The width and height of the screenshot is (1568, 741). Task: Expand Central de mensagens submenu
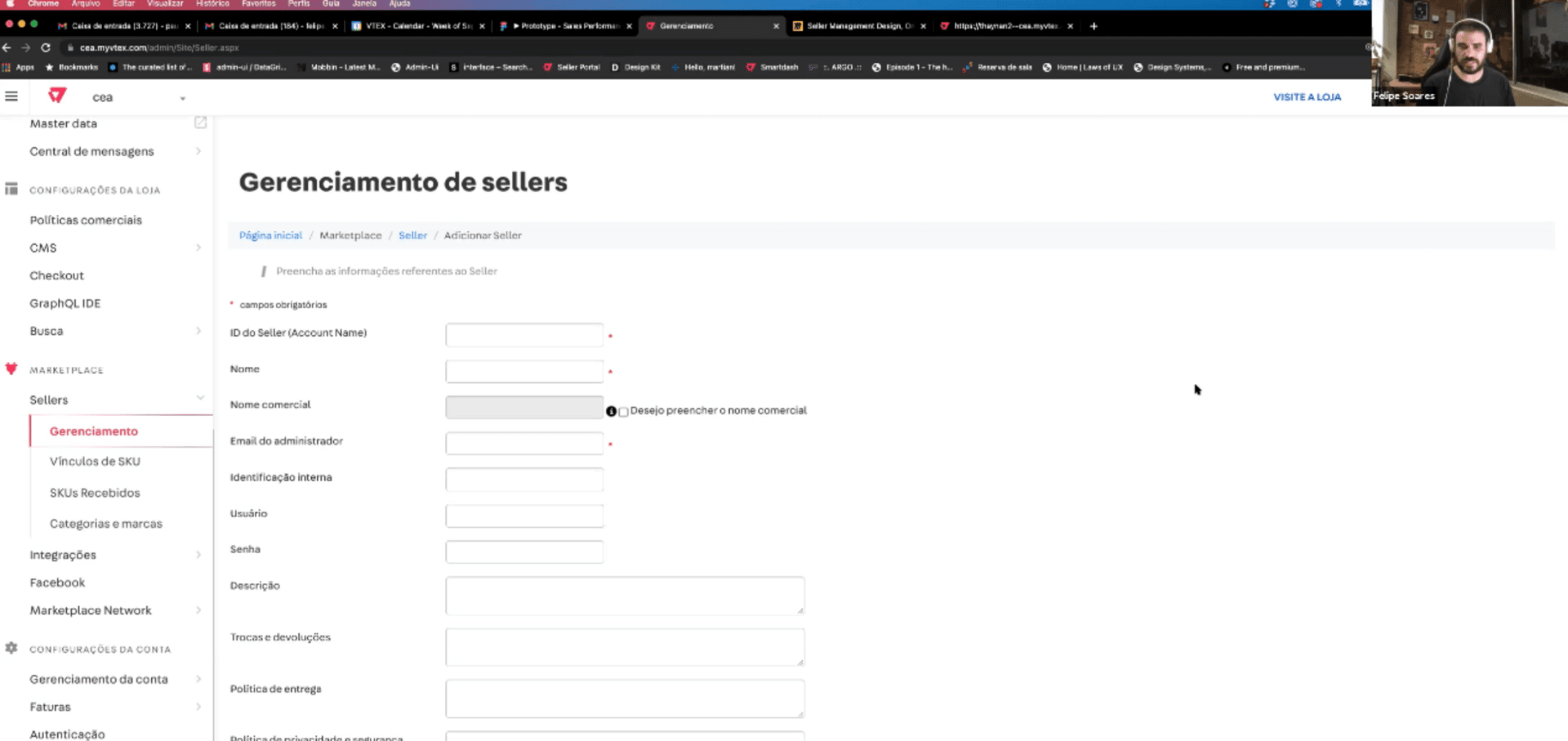(x=198, y=151)
